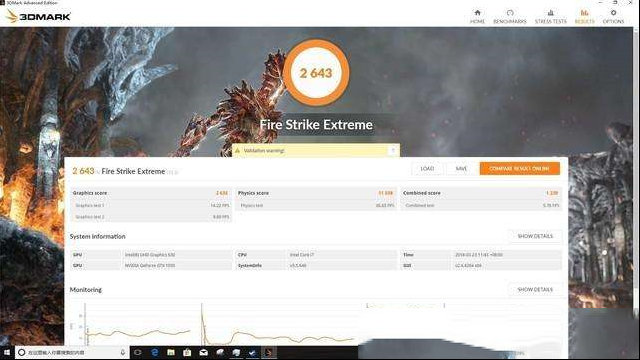Screen dimensions: 640x360
Task: Select the Results bar-chart icon
Action: tap(584, 13)
